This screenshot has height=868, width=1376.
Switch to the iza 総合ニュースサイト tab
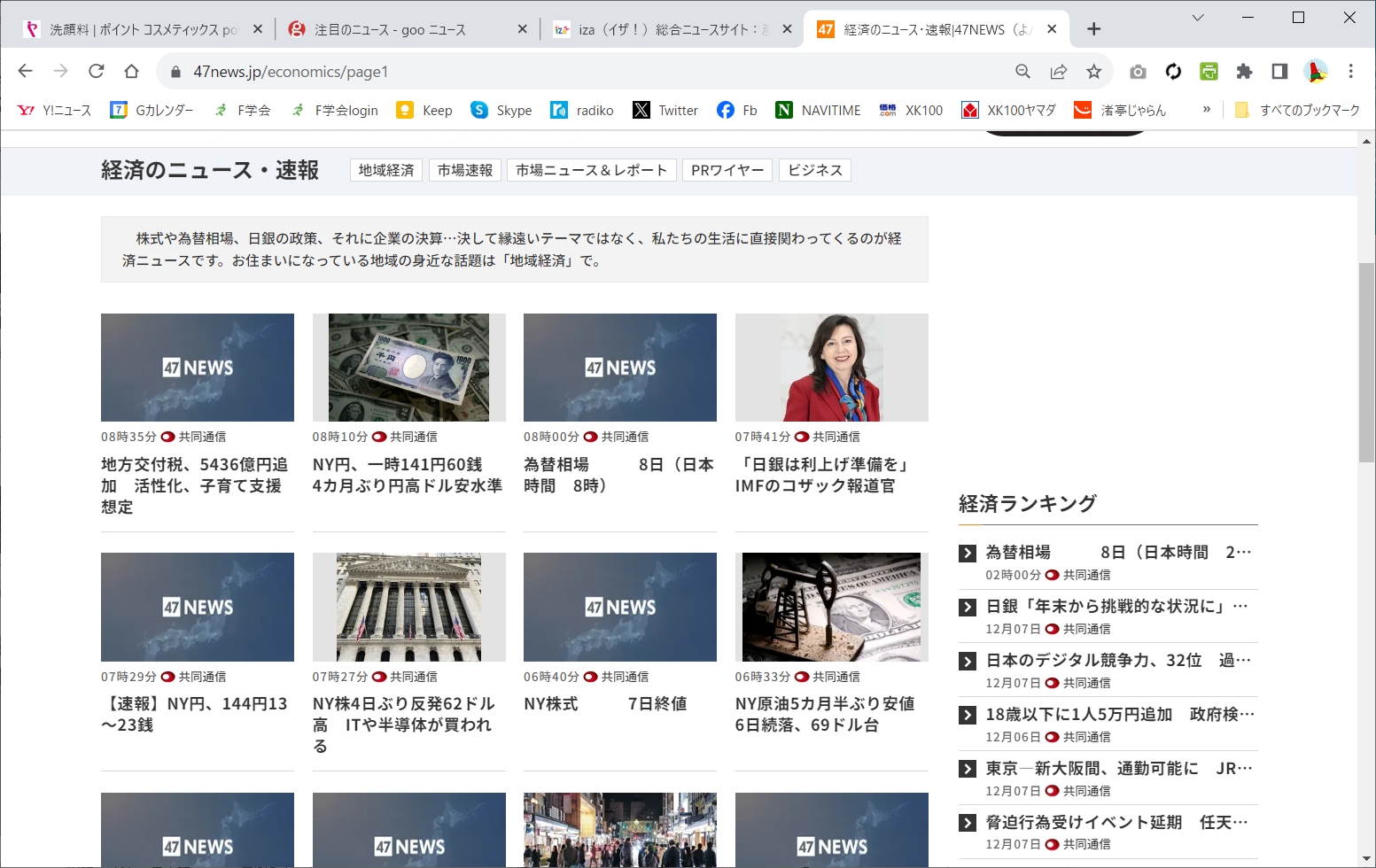[660, 29]
